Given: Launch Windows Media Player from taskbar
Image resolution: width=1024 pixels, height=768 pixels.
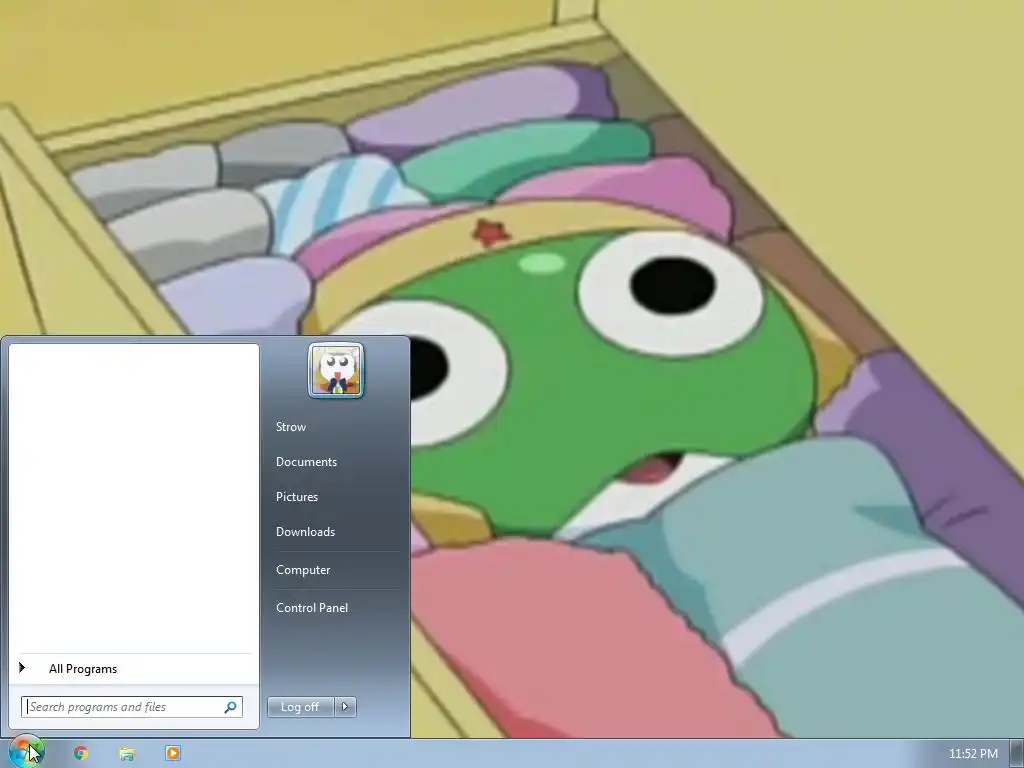Looking at the screenshot, I should coord(173,753).
